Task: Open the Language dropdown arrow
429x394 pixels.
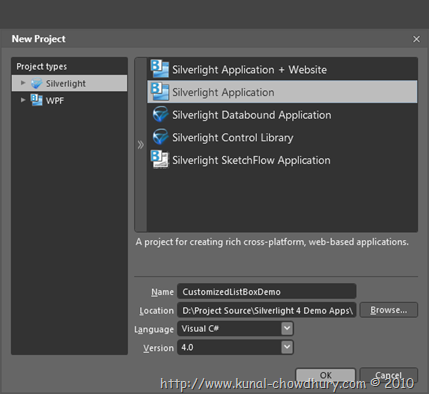Action: click(287, 328)
